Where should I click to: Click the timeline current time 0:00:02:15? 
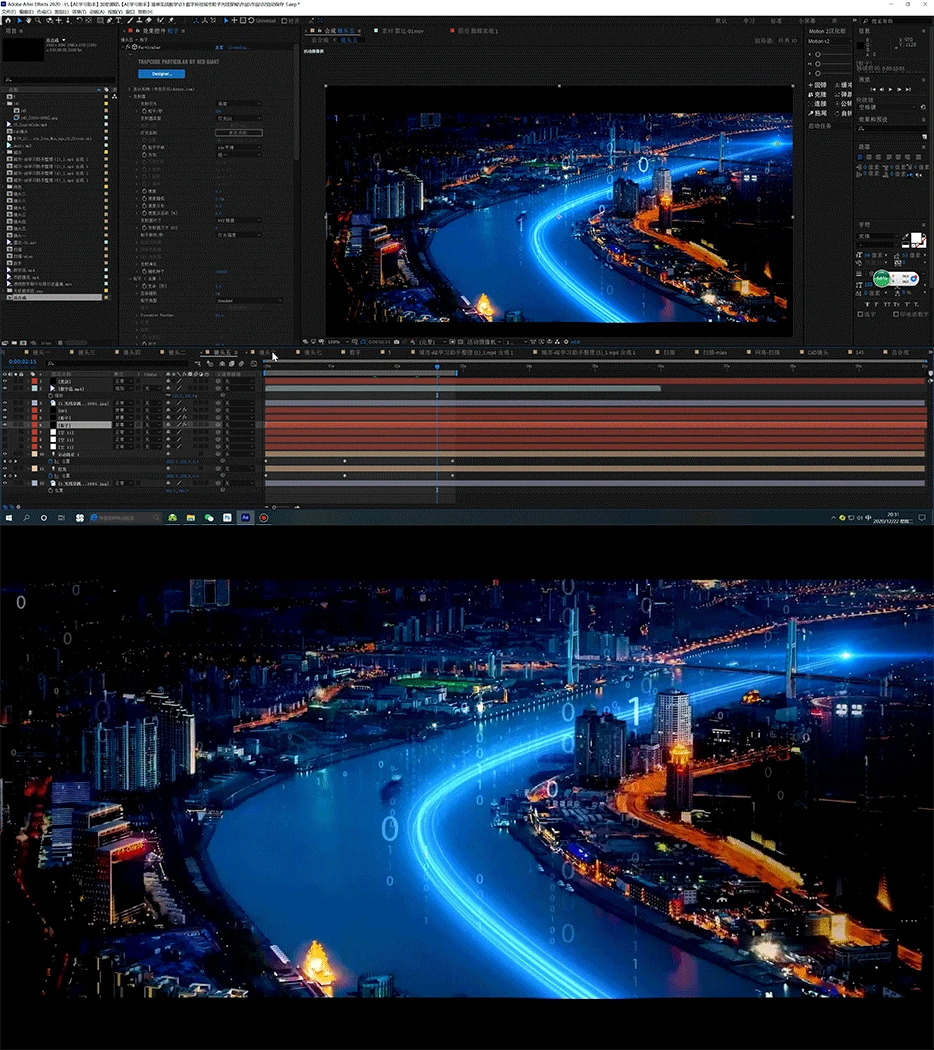[22, 362]
